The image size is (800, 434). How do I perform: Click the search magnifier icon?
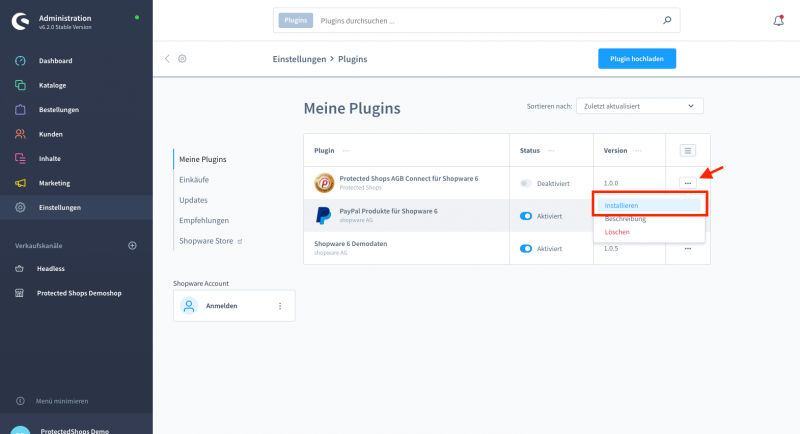click(x=667, y=20)
